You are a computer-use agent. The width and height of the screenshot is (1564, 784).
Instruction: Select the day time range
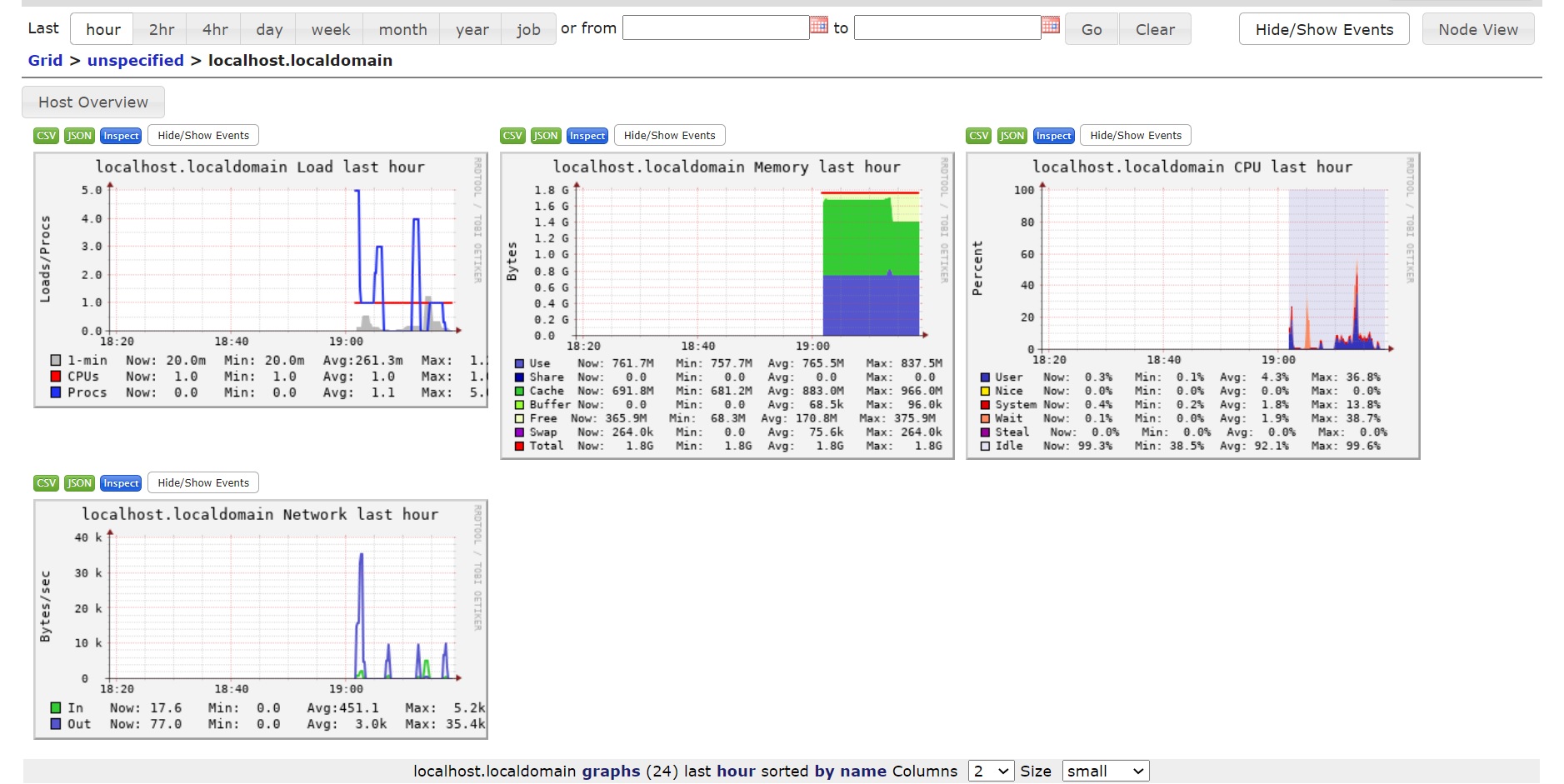tap(268, 29)
